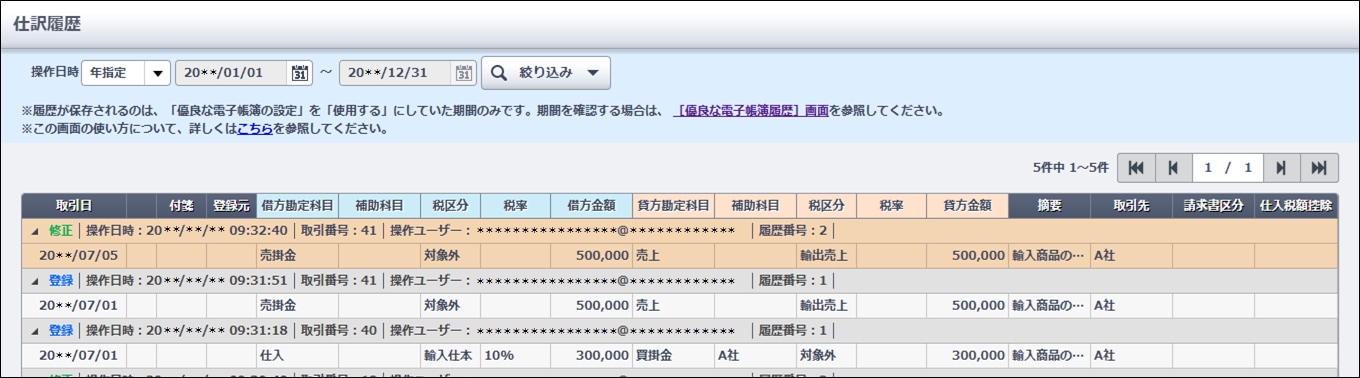The image size is (1360, 378).
Task: Click the 仕入 debit account cell
Action: coord(297,355)
